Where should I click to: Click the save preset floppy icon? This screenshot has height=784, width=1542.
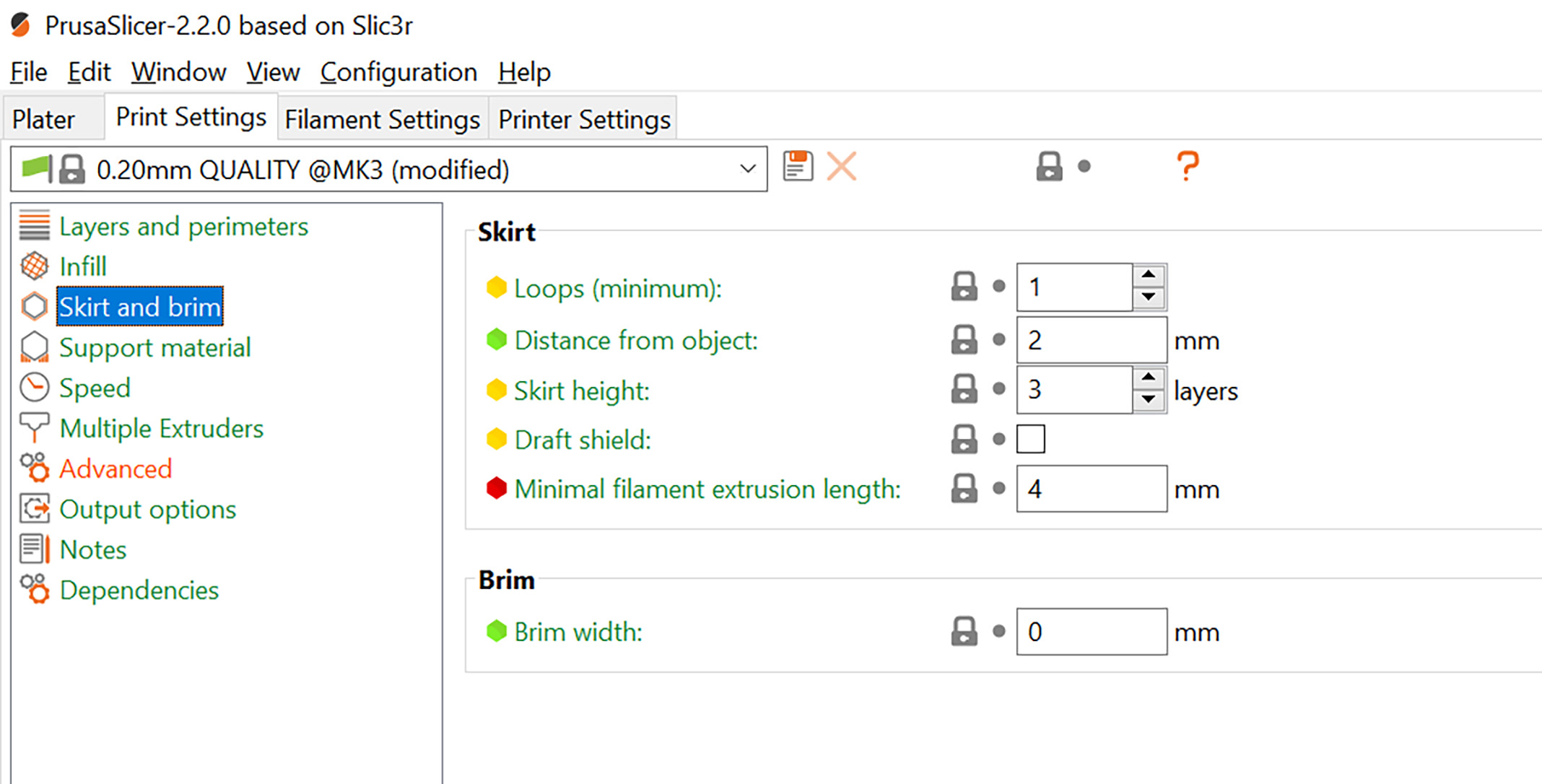click(x=798, y=167)
